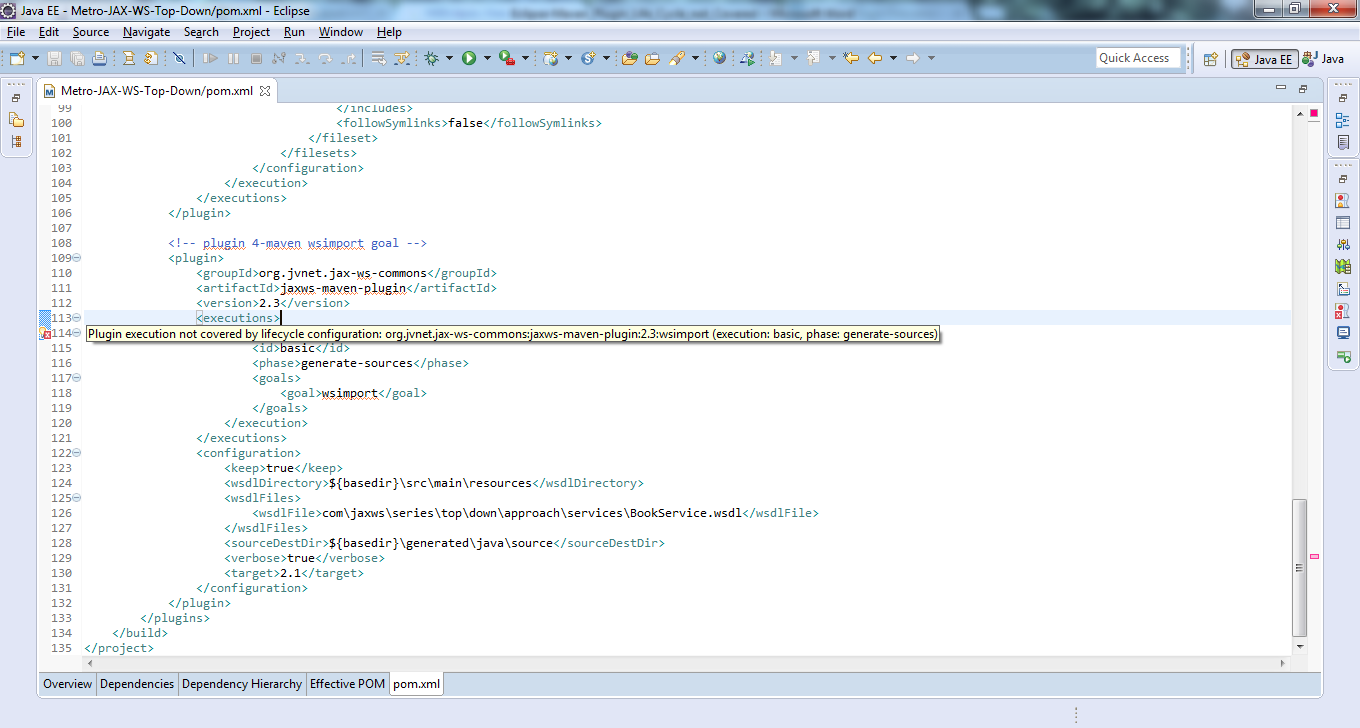Toggle the Java EE perspective button
Image resolution: width=1360 pixels, height=728 pixels.
tap(1265, 59)
